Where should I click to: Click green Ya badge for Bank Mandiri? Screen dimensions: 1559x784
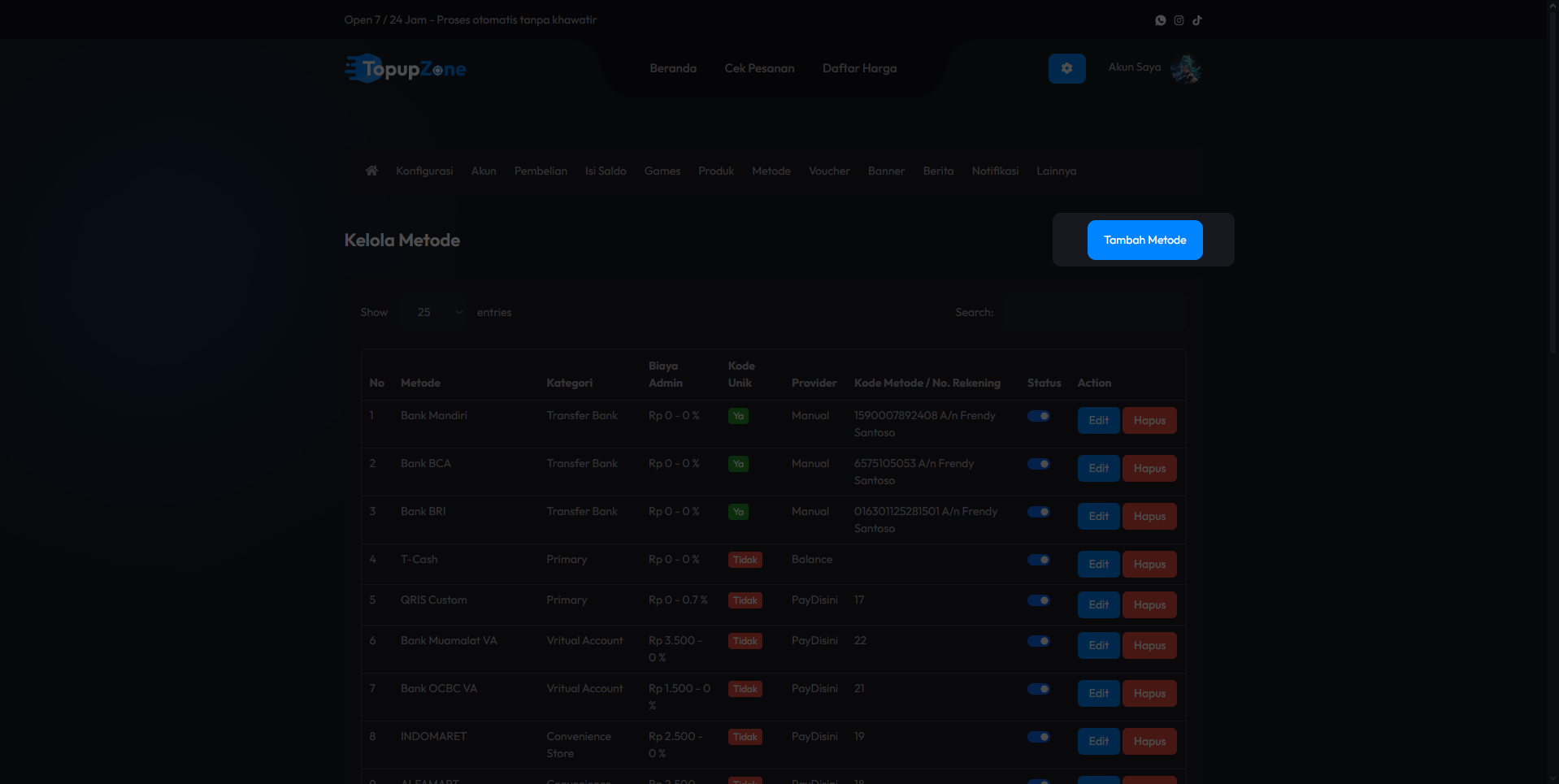click(x=738, y=416)
